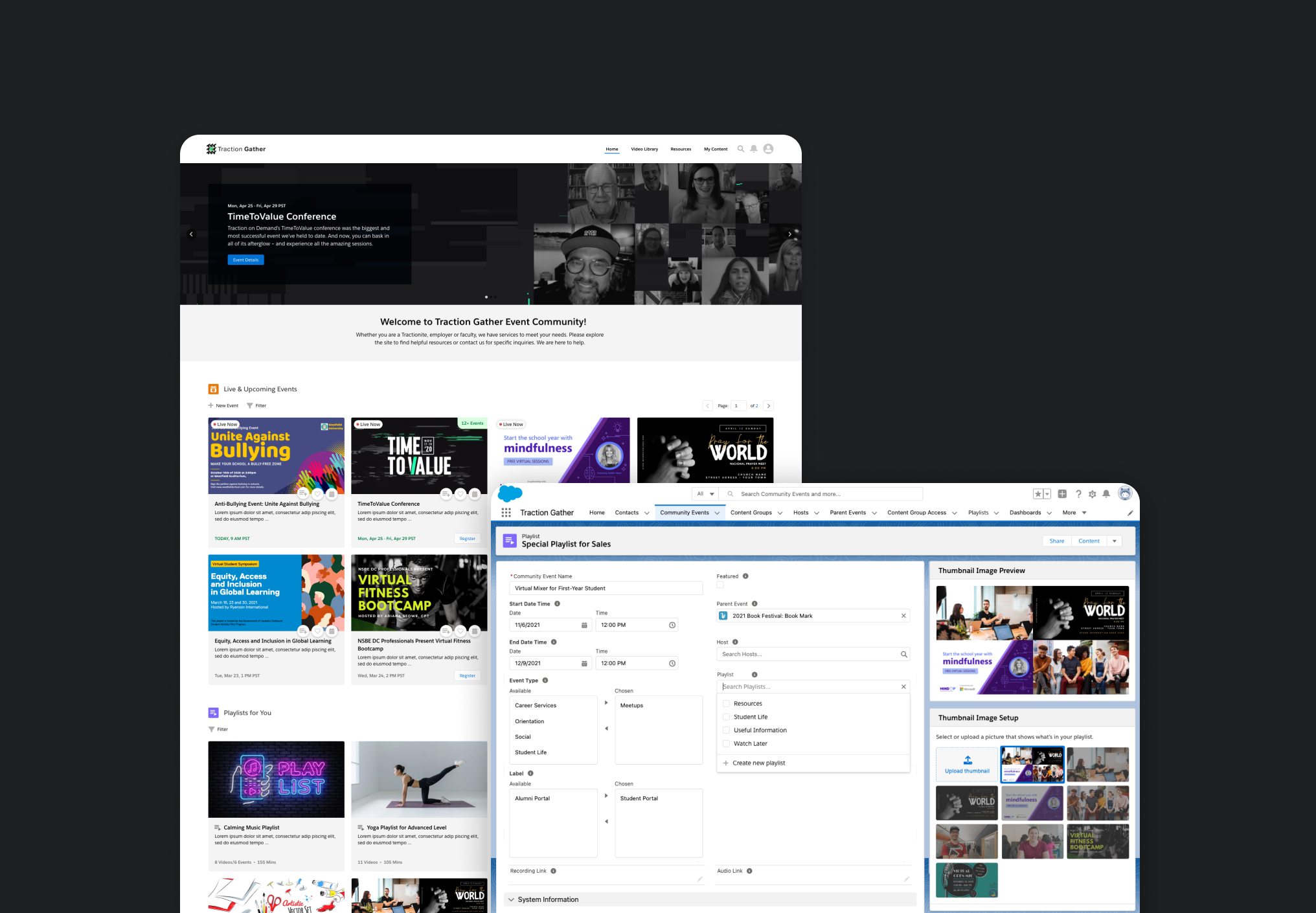Open the Dashboards tab
The height and width of the screenshot is (913, 1316).
tap(1025, 513)
